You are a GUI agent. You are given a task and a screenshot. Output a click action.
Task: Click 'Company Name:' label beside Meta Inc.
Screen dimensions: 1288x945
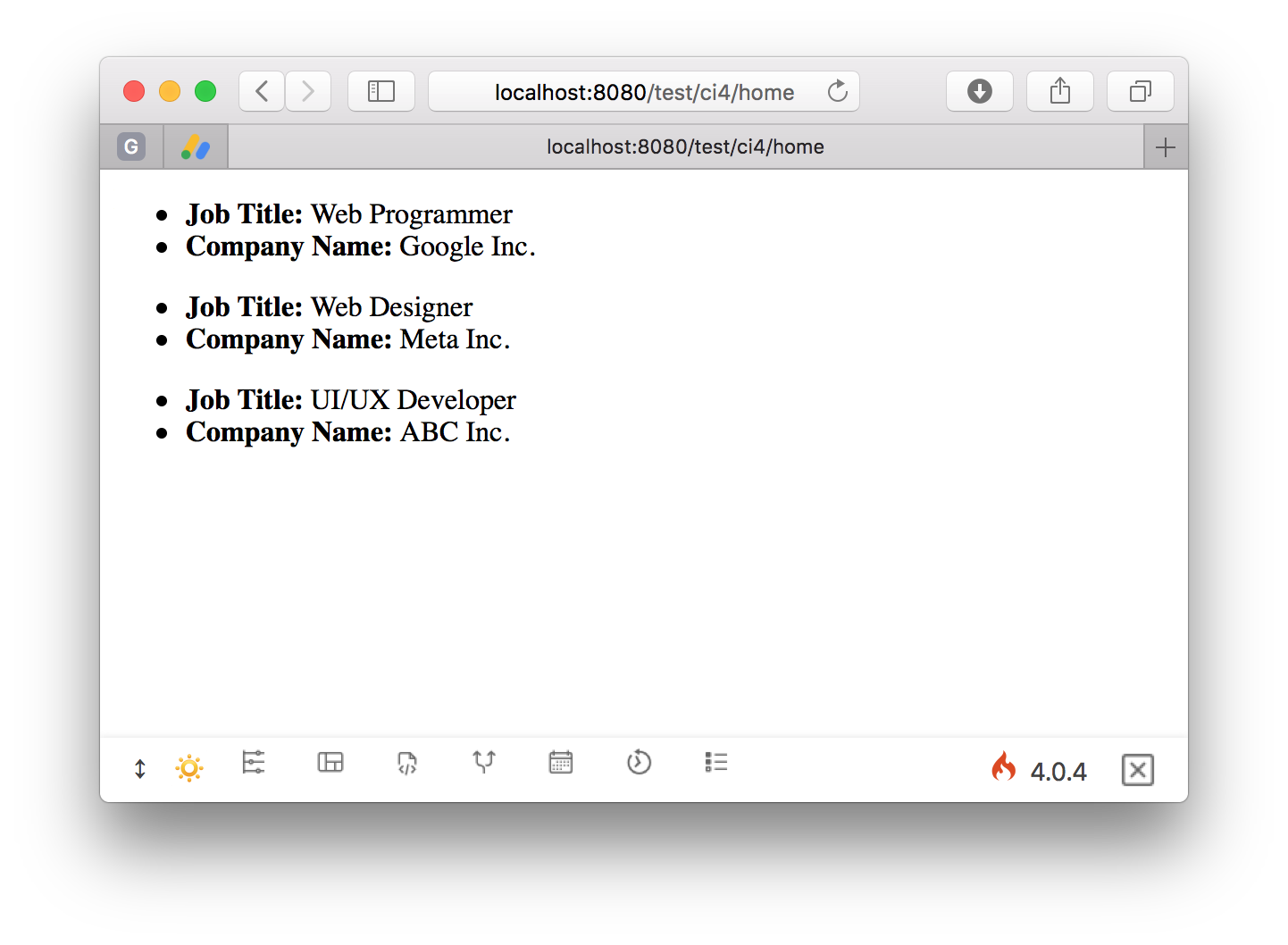[x=289, y=339]
